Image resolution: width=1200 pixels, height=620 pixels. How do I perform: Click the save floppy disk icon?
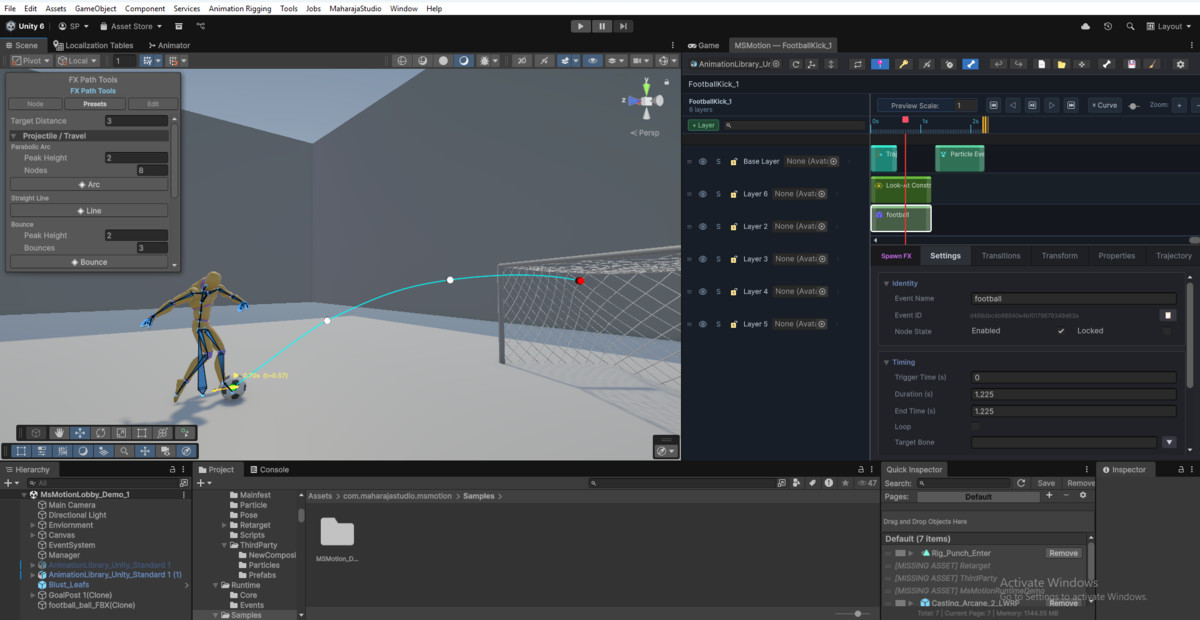click(1131, 64)
